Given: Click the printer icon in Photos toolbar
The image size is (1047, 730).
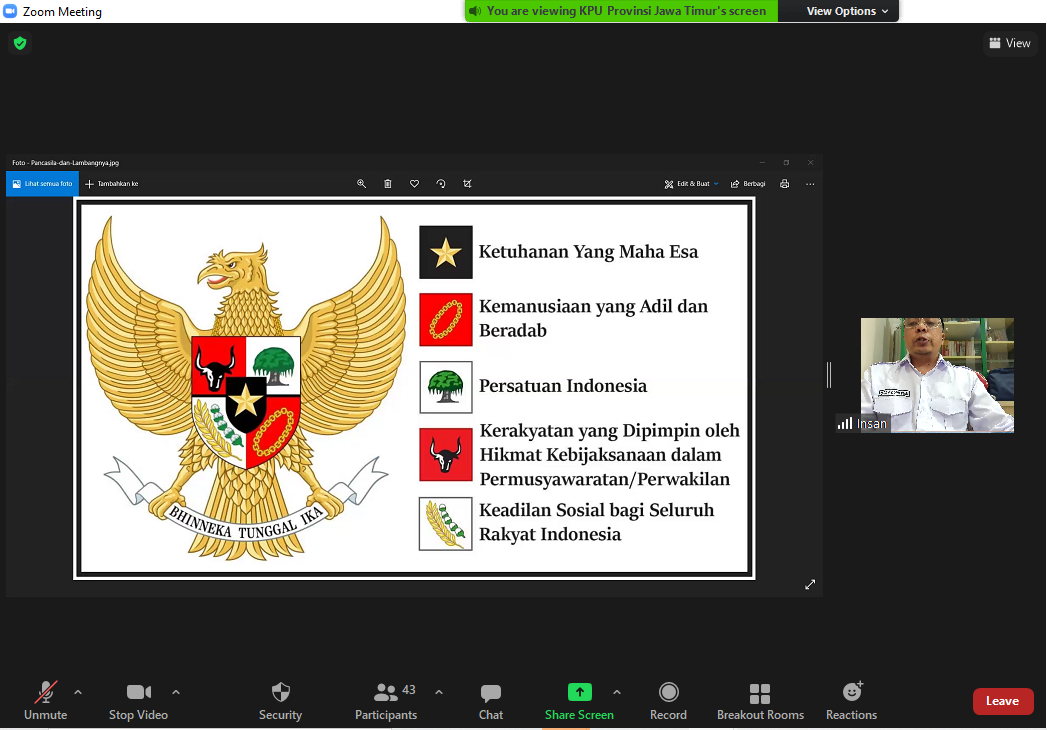Looking at the screenshot, I should pyautogui.click(x=784, y=184).
